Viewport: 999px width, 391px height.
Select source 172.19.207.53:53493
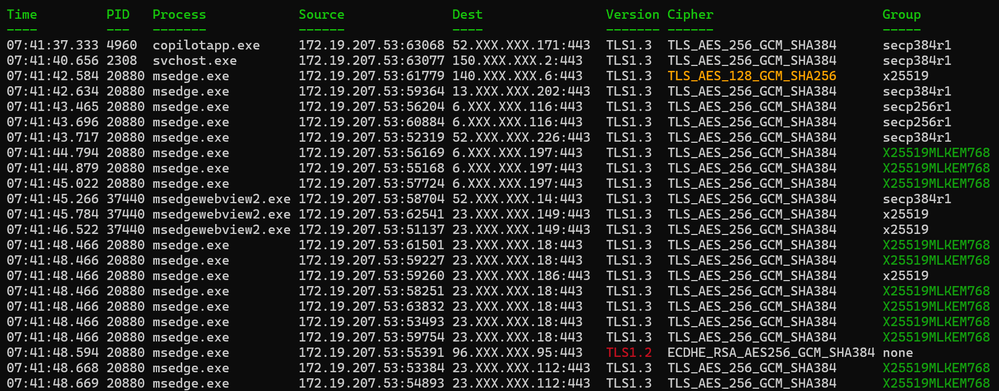click(371, 322)
